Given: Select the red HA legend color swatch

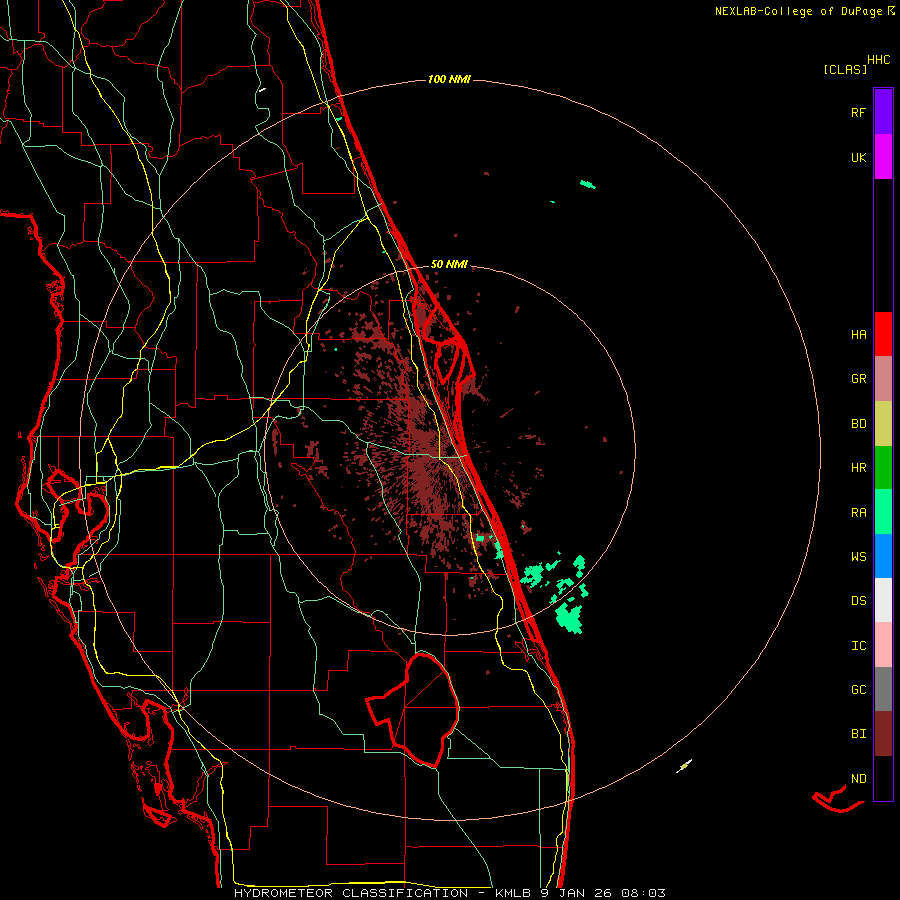Looking at the screenshot, I should coord(883,334).
